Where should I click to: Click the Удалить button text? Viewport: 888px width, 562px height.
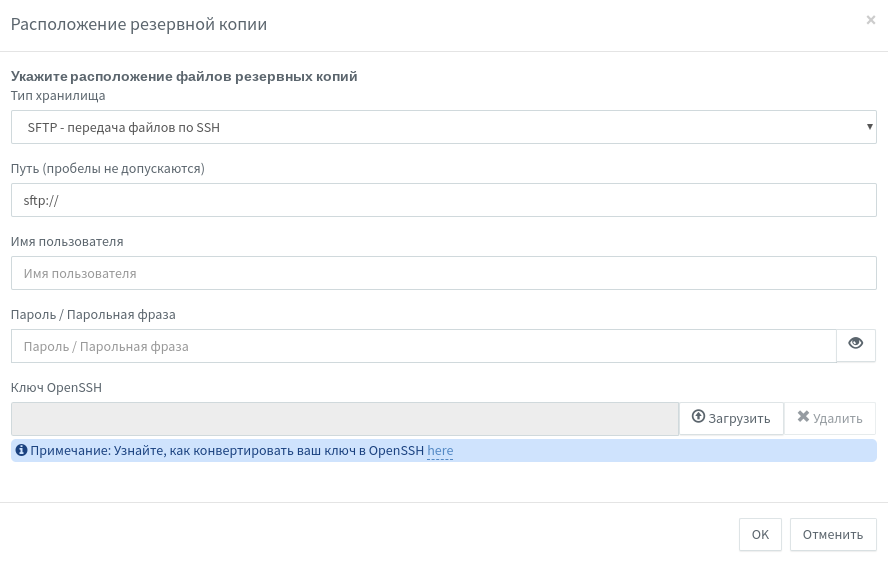tap(838, 419)
